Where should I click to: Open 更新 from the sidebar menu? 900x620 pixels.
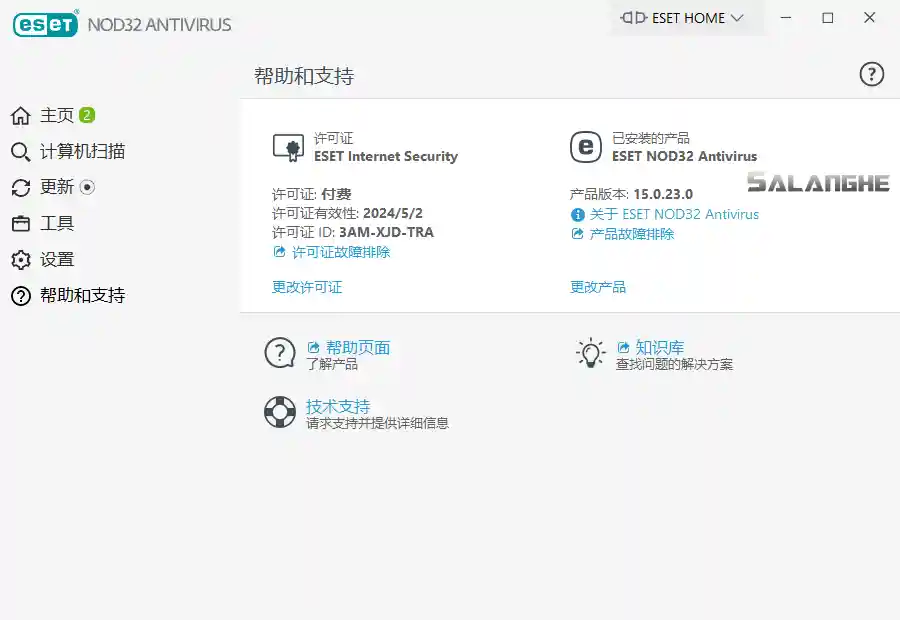click(19, 187)
